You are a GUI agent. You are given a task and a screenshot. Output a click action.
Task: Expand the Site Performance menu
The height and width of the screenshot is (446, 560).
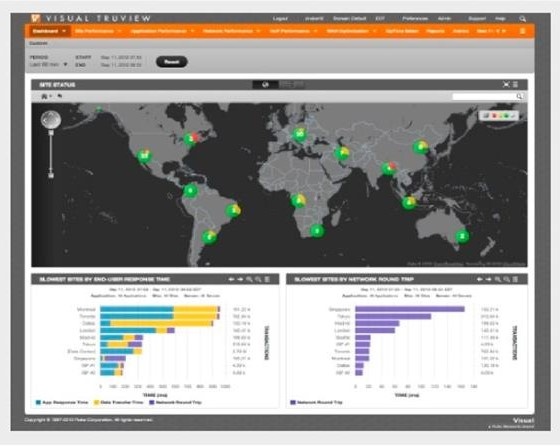click(98, 31)
